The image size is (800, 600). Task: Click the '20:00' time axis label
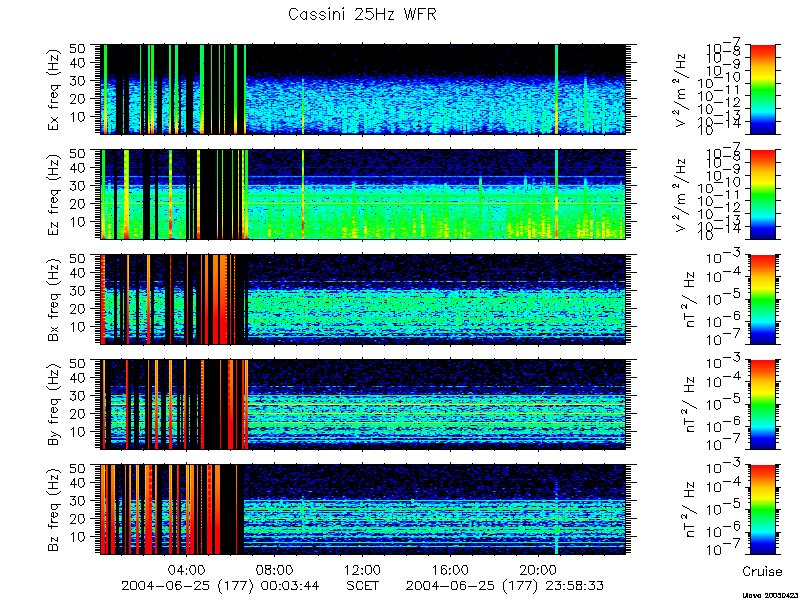[538, 569]
